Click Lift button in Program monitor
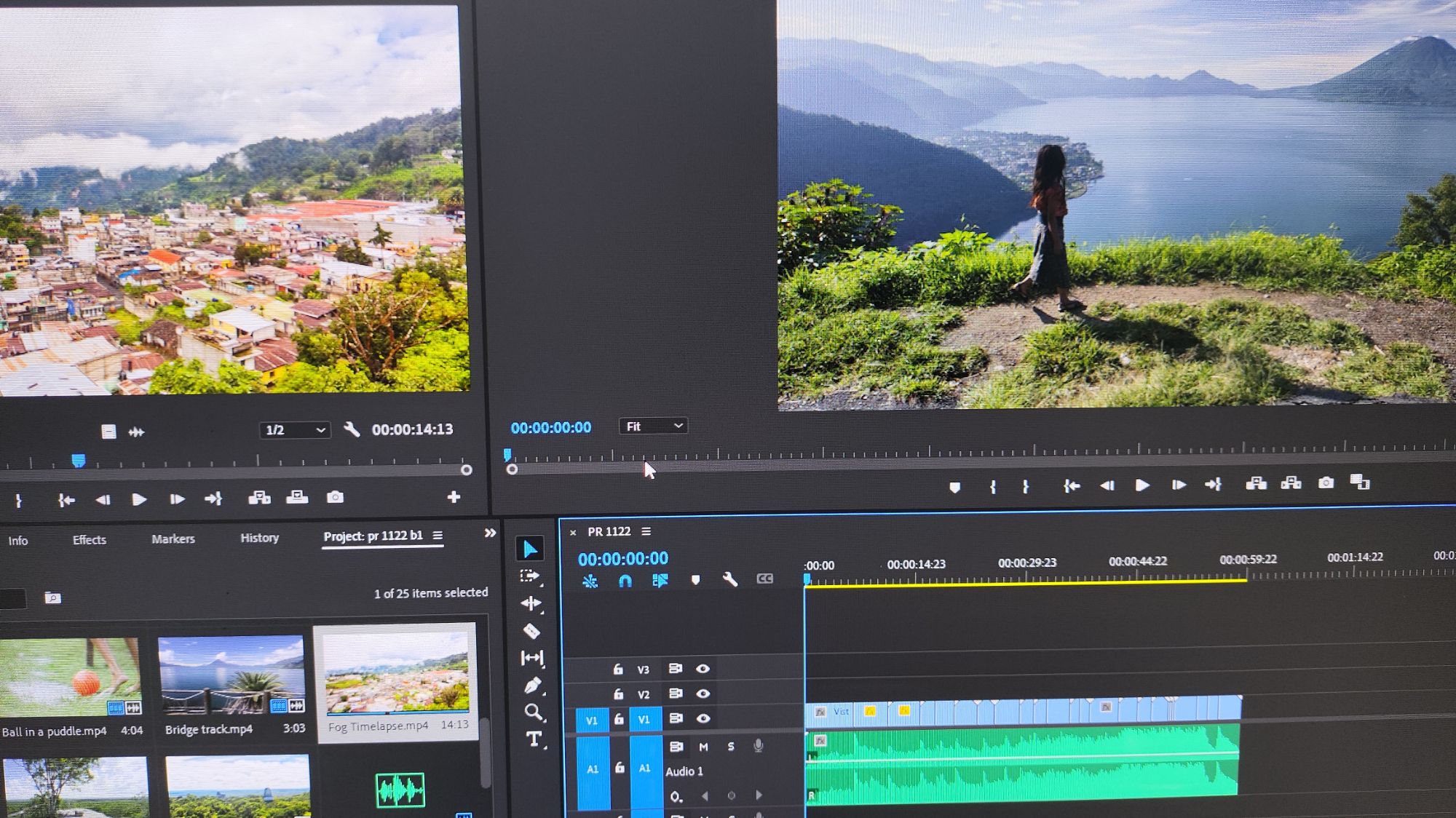This screenshot has width=1456, height=818. click(1256, 483)
